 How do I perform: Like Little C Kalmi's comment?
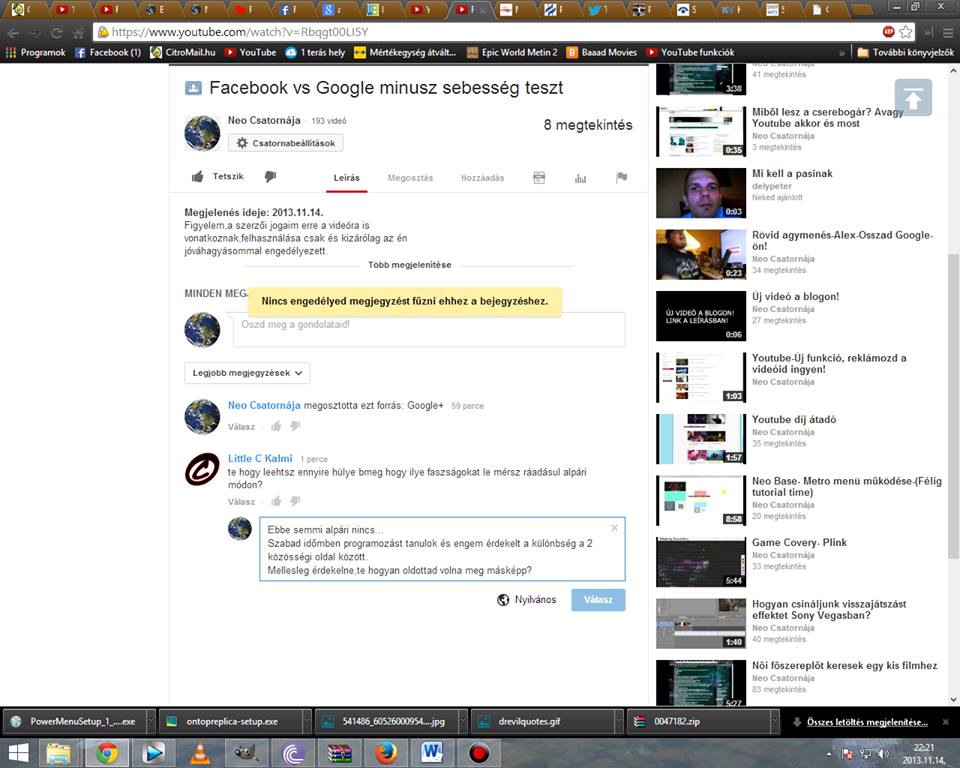tap(276, 501)
